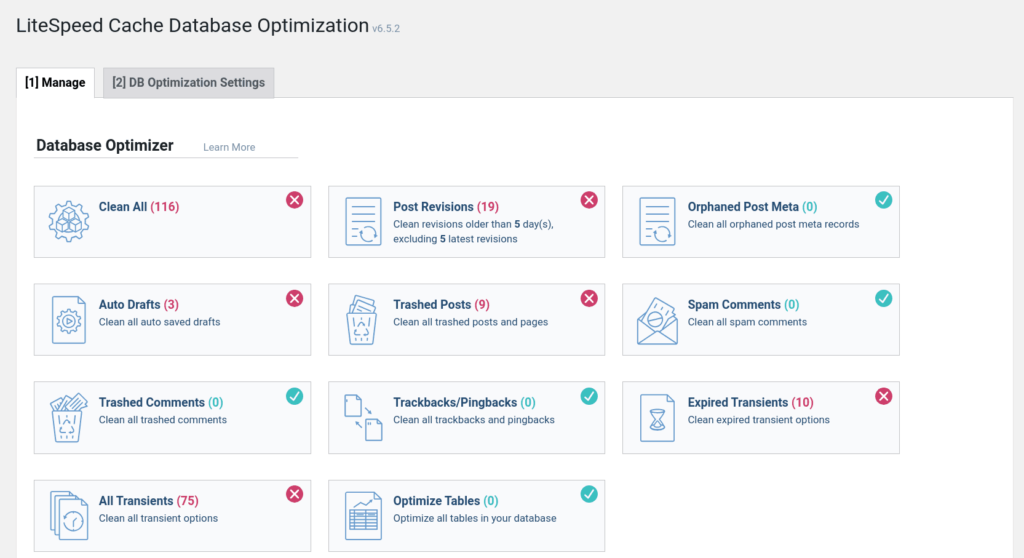
Task: Click green check on Trashed Comments
Action: click(295, 396)
